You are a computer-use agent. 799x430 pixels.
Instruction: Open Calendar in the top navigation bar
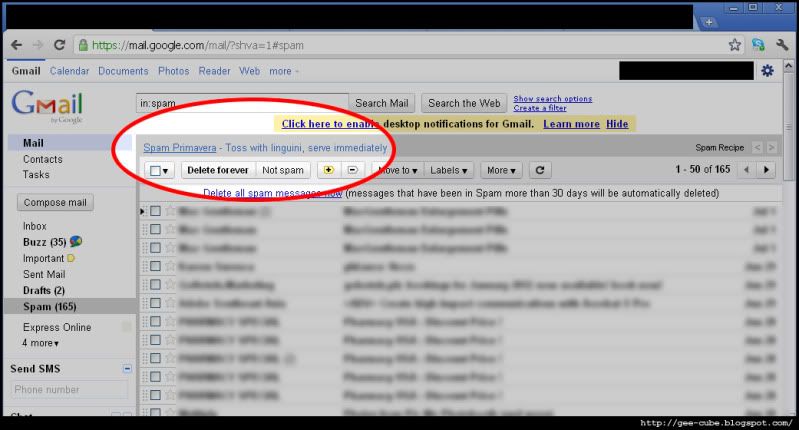69,71
